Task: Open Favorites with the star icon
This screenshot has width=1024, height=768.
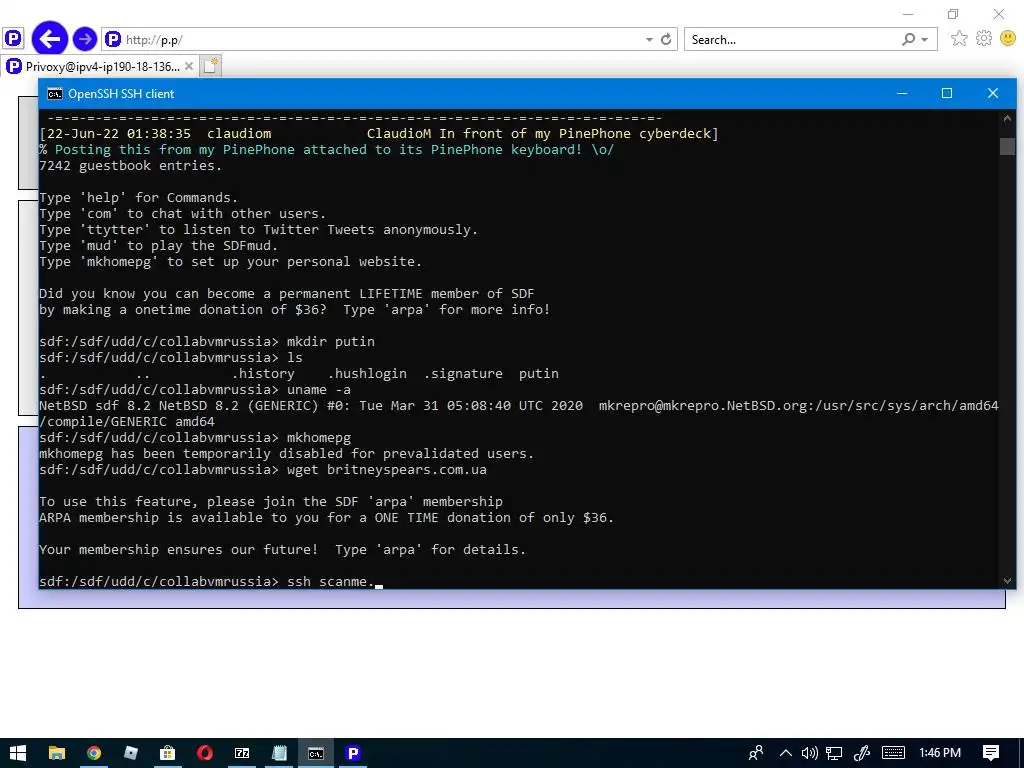Action: [x=959, y=39]
